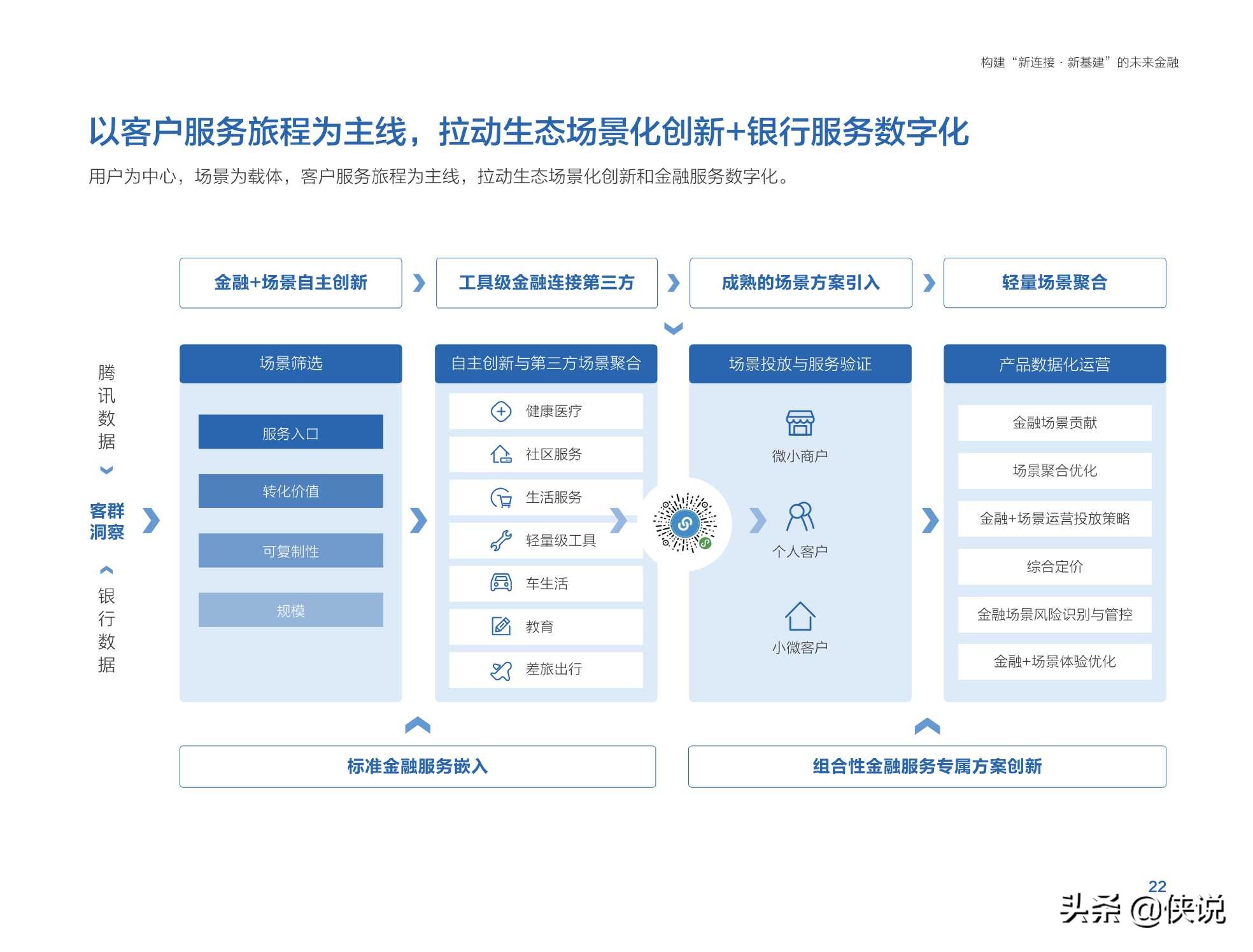Click the 健康医疗 list row label

pyautogui.click(x=553, y=411)
